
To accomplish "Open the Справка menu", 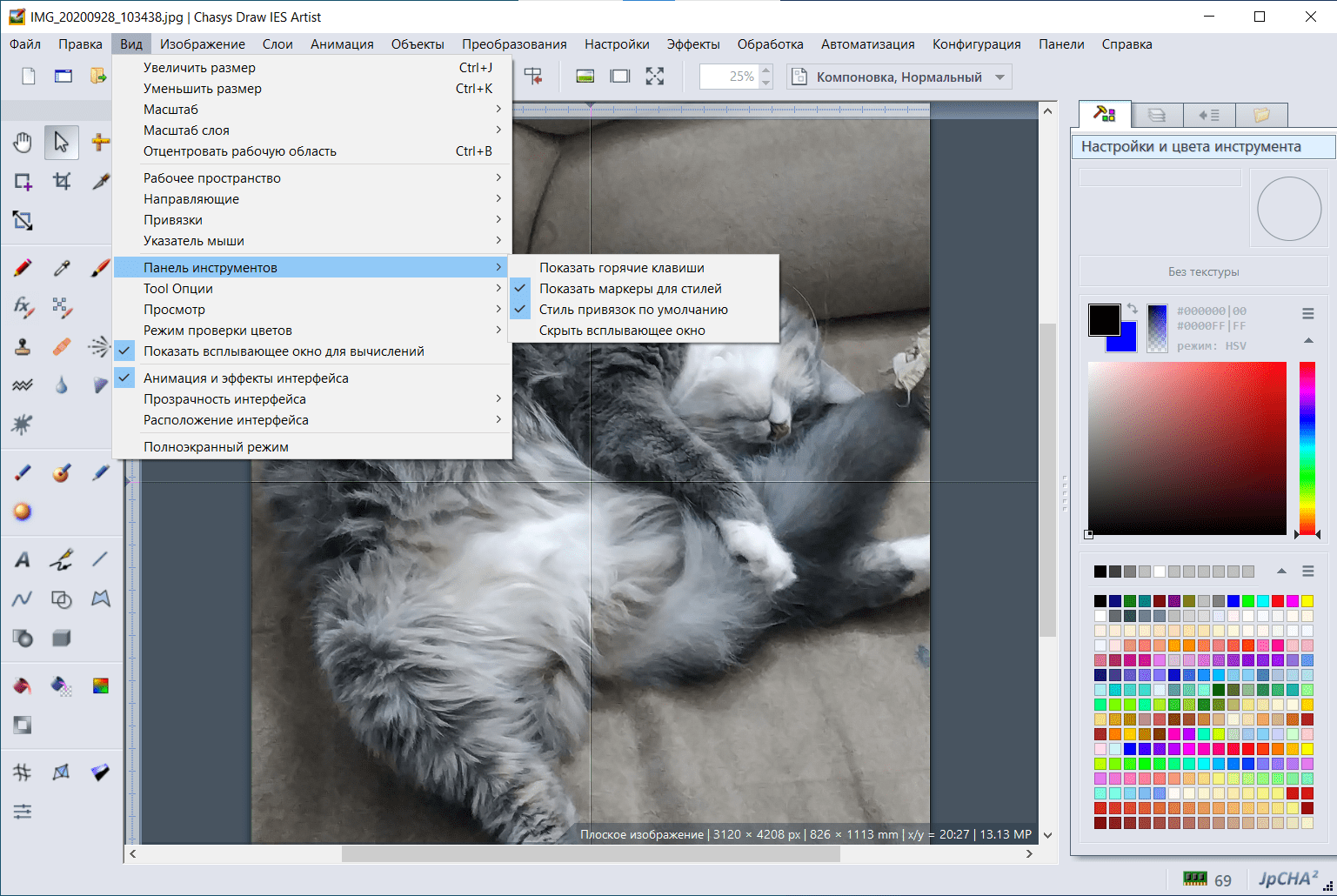I will pos(1126,44).
